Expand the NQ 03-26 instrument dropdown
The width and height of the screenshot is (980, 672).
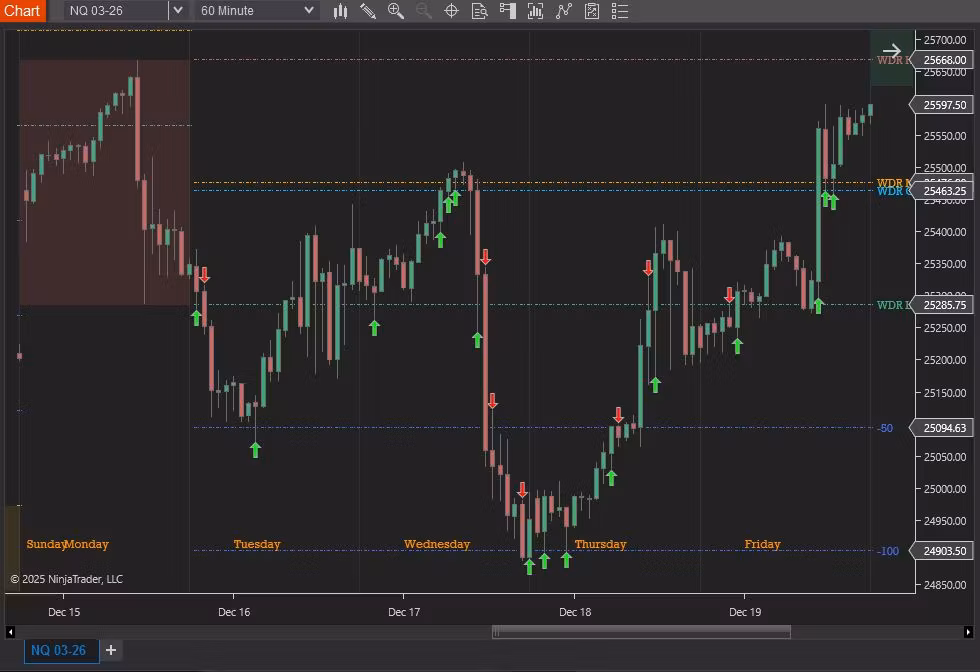pos(177,11)
